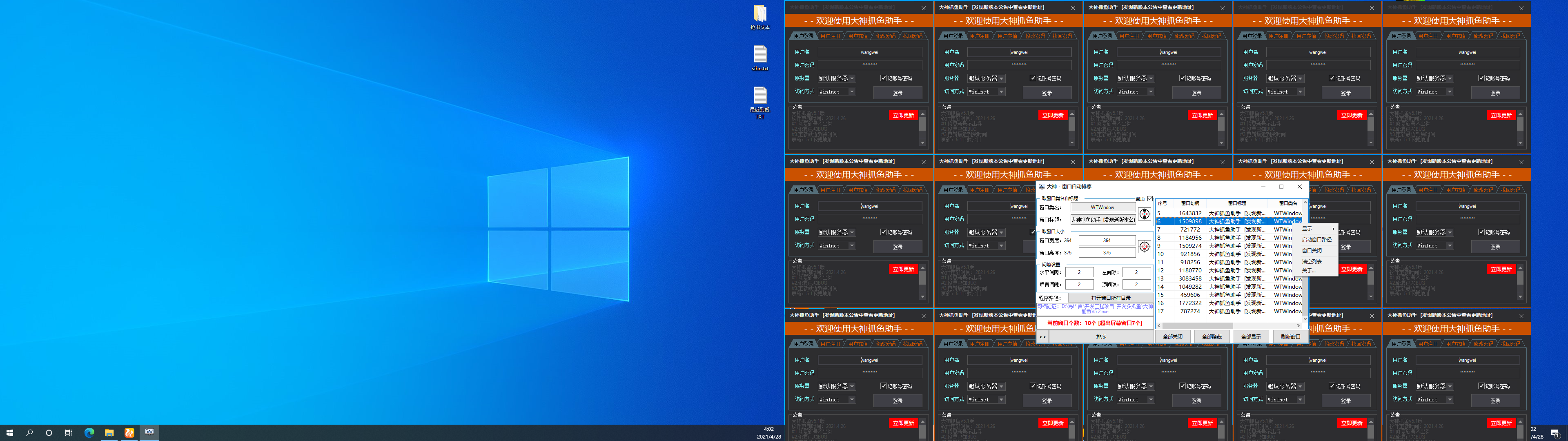
Task: Click the crosshair picker beside 窗口类名
Action: pos(1144,214)
